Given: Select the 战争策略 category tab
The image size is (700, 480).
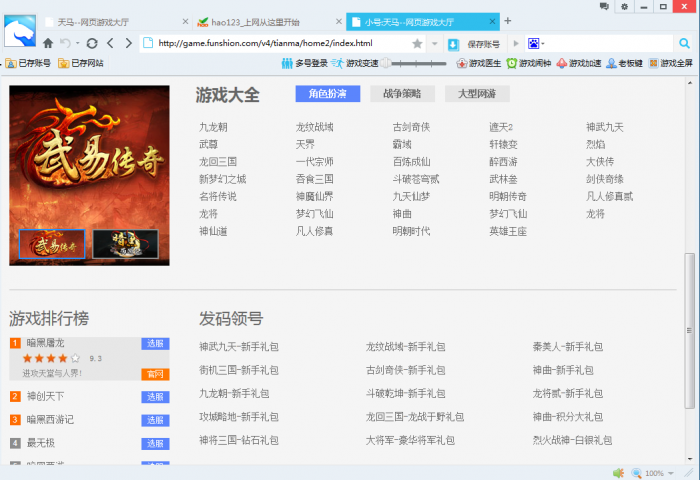Looking at the screenshot, I should tap(402, 94).
